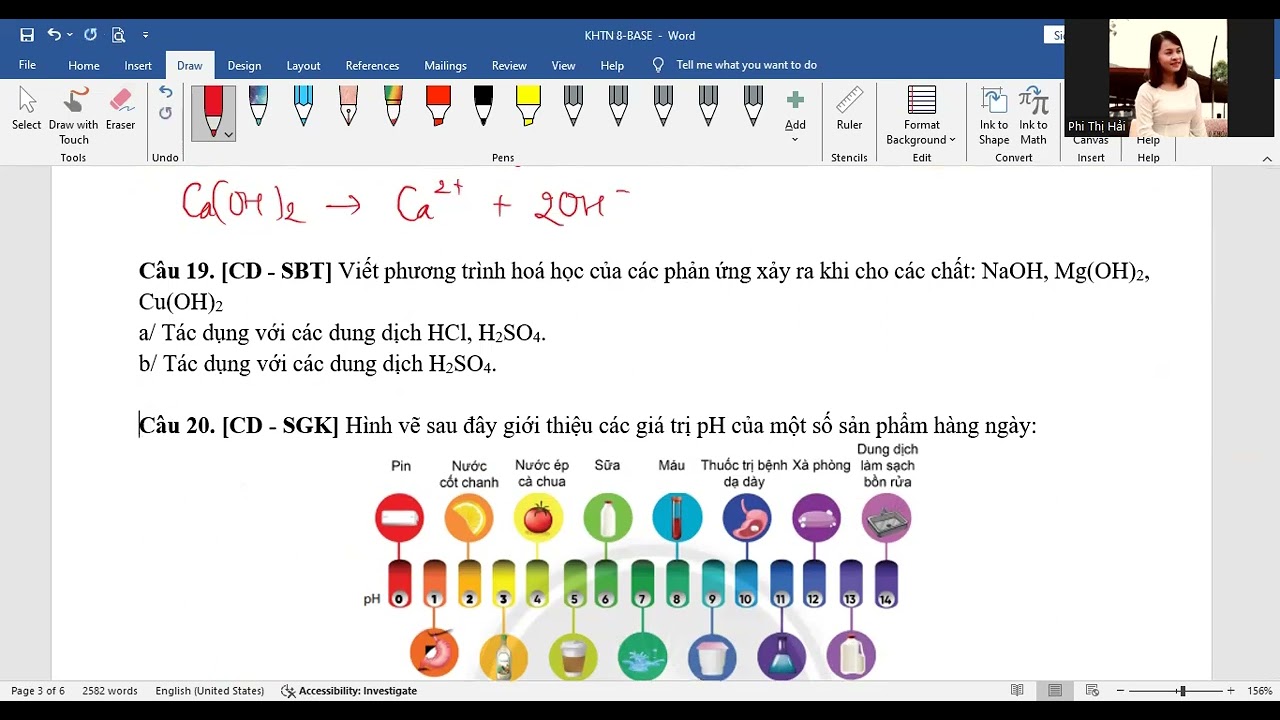Image resolution: width=1280 pixels, height=720 pixels.
Task: Select the galaxy-pattern pen
Action: click(x=258, y=106)
